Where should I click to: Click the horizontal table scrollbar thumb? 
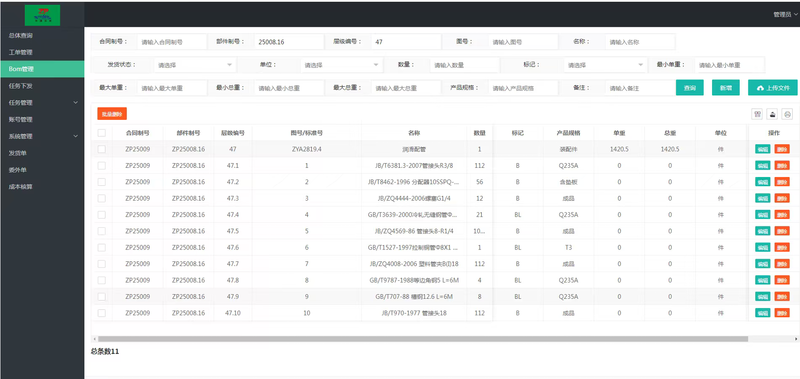(423, 339)
